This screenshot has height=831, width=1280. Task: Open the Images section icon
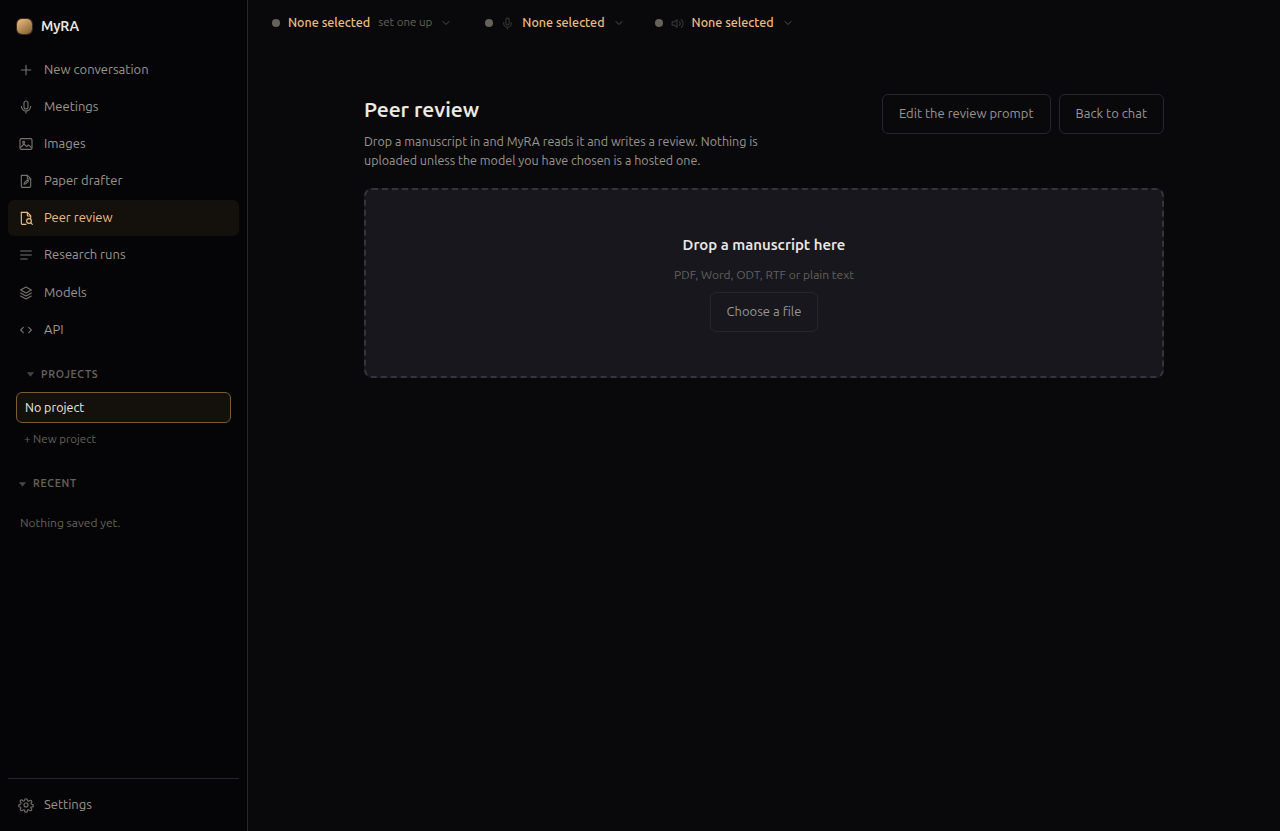26,144
